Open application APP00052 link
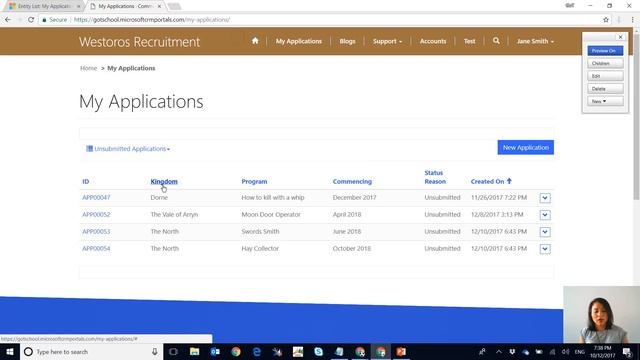Image resolution: width=640 pixels, height=360 pixels. pyautogui.click(x=96, y=214)
